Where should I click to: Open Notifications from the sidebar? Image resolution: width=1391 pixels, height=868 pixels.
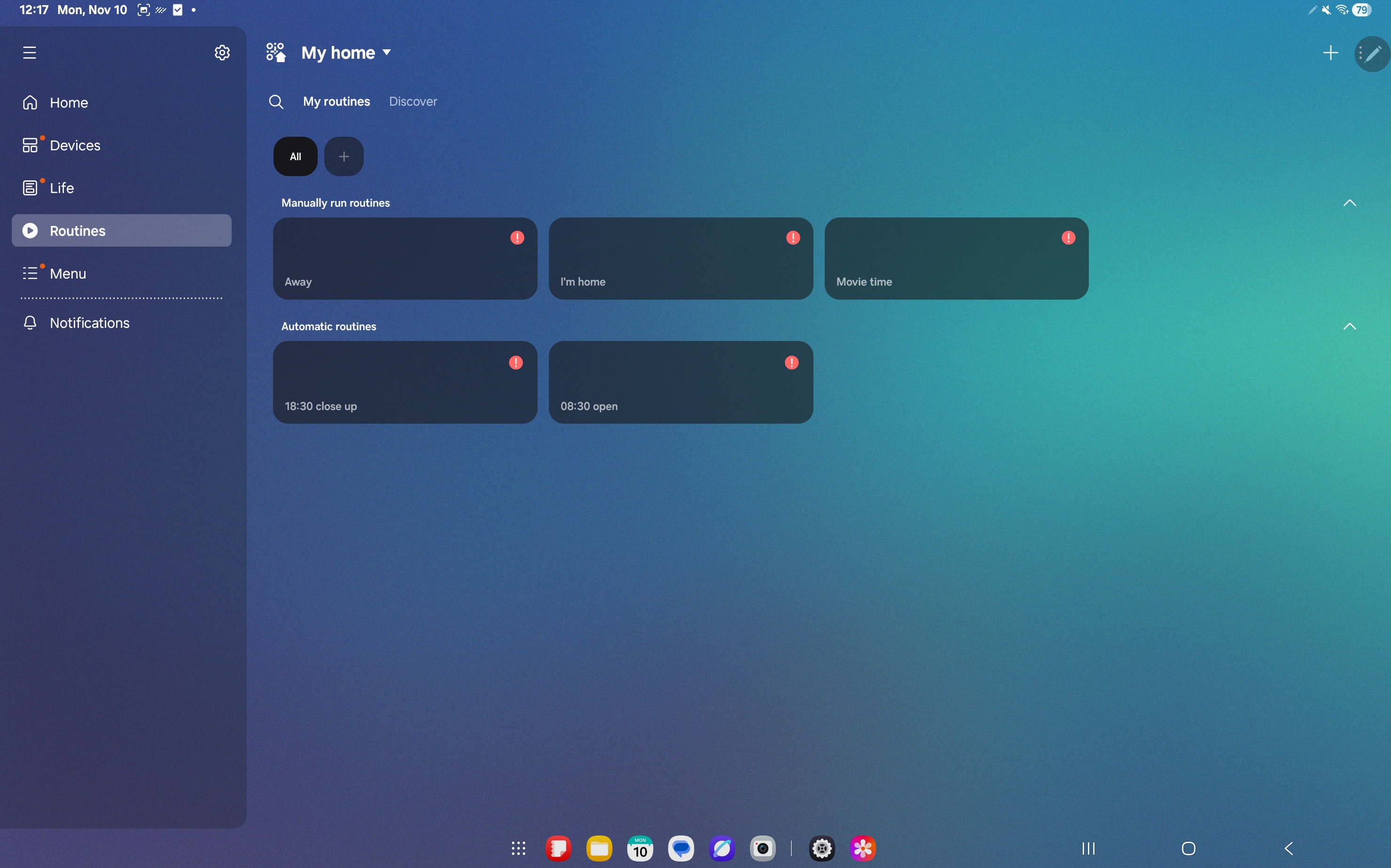click(89, 323)
